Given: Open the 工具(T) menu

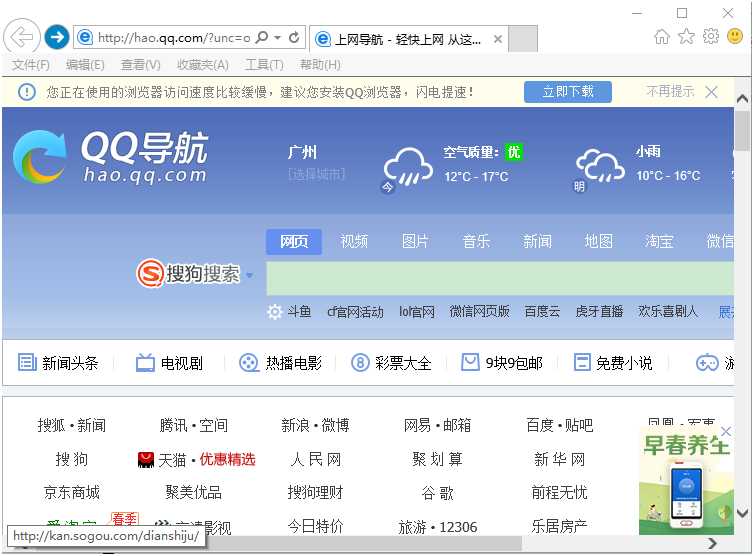Looking at the screenshot, I should [x=264, y=64].
